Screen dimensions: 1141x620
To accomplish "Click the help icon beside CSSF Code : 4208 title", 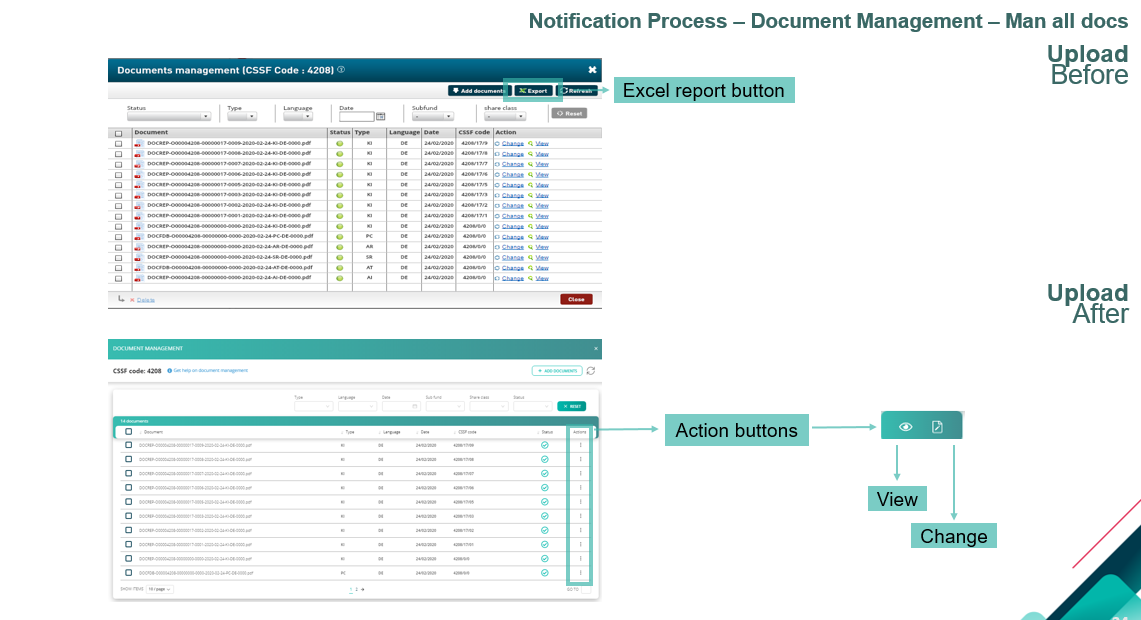I will [x=341, y=70].
